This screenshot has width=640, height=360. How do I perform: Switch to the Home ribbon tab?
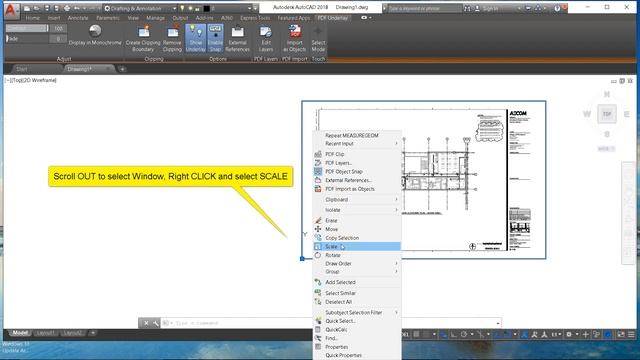[33, 18]
